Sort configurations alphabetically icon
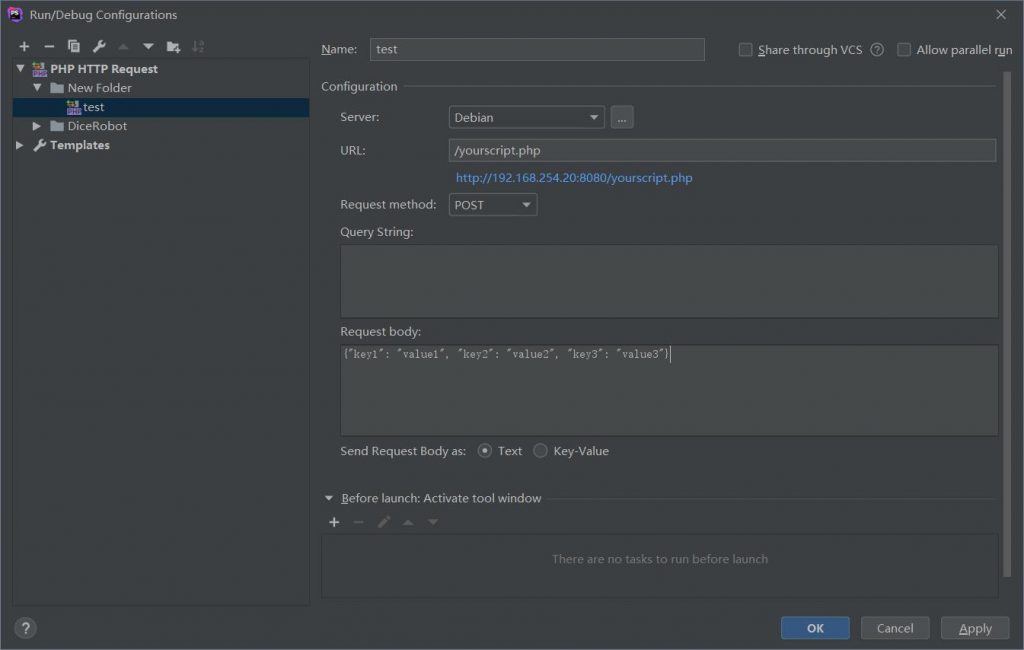This screenshot has height=650, width=1024. coord(198,46)
